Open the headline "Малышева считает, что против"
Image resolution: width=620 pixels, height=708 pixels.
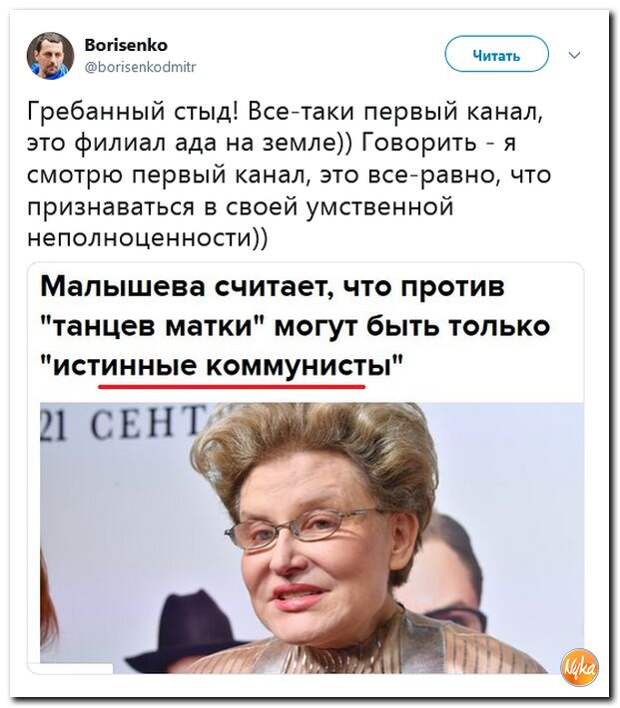(272, 287)
